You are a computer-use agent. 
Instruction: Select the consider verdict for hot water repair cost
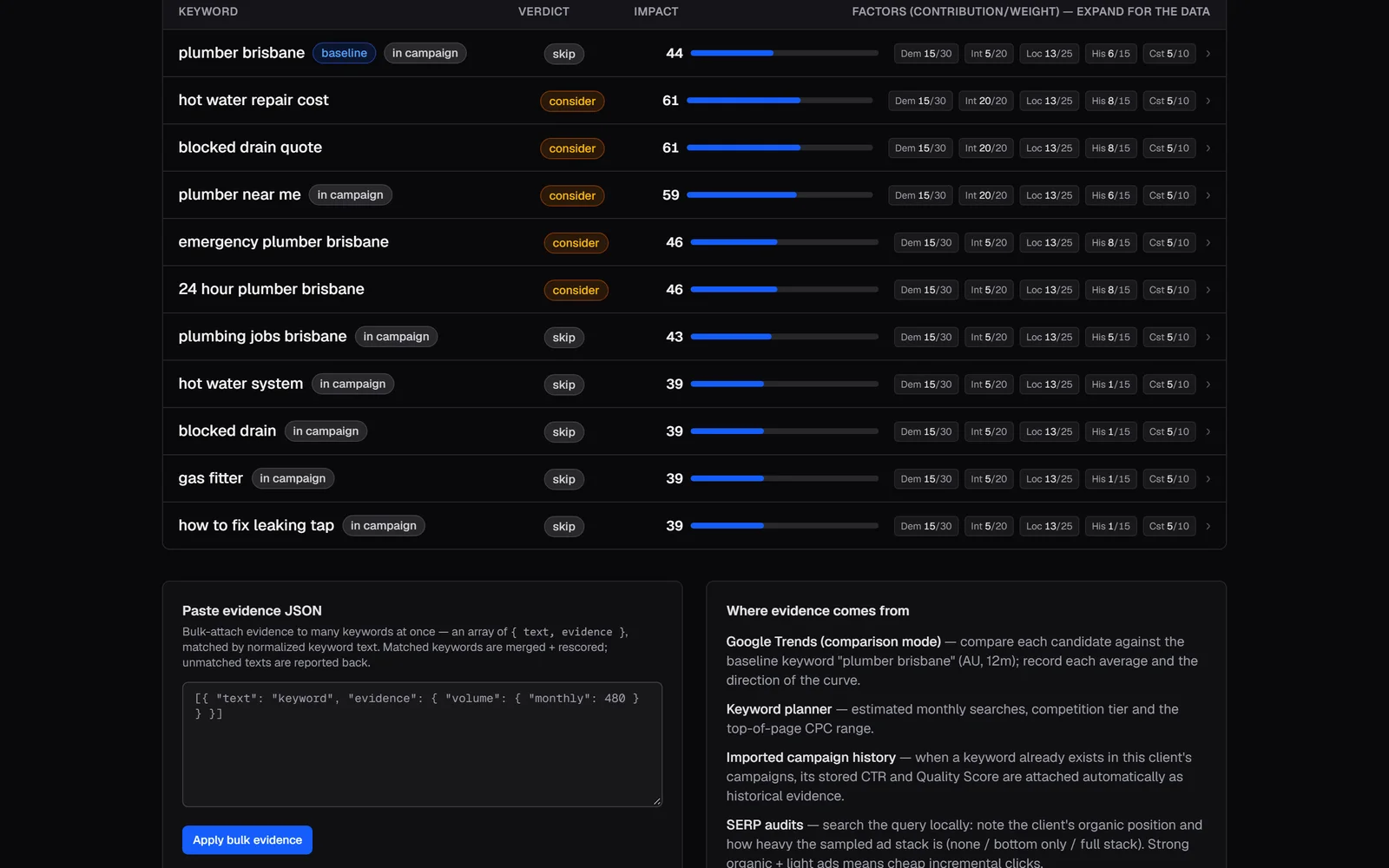pyautogui.click(x=572, y=101)
